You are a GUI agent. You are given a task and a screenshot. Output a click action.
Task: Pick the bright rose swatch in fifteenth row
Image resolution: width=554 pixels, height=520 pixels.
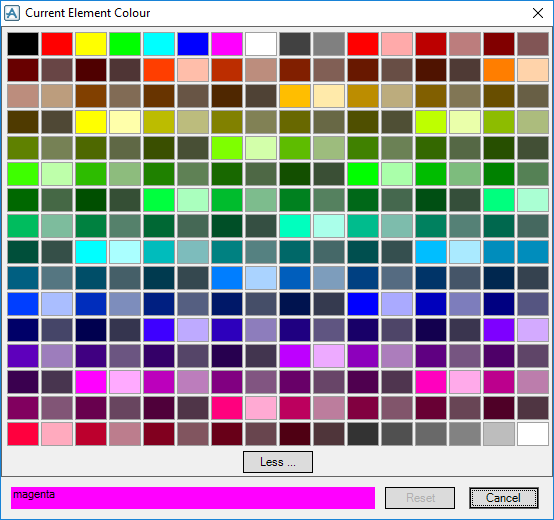227,408
